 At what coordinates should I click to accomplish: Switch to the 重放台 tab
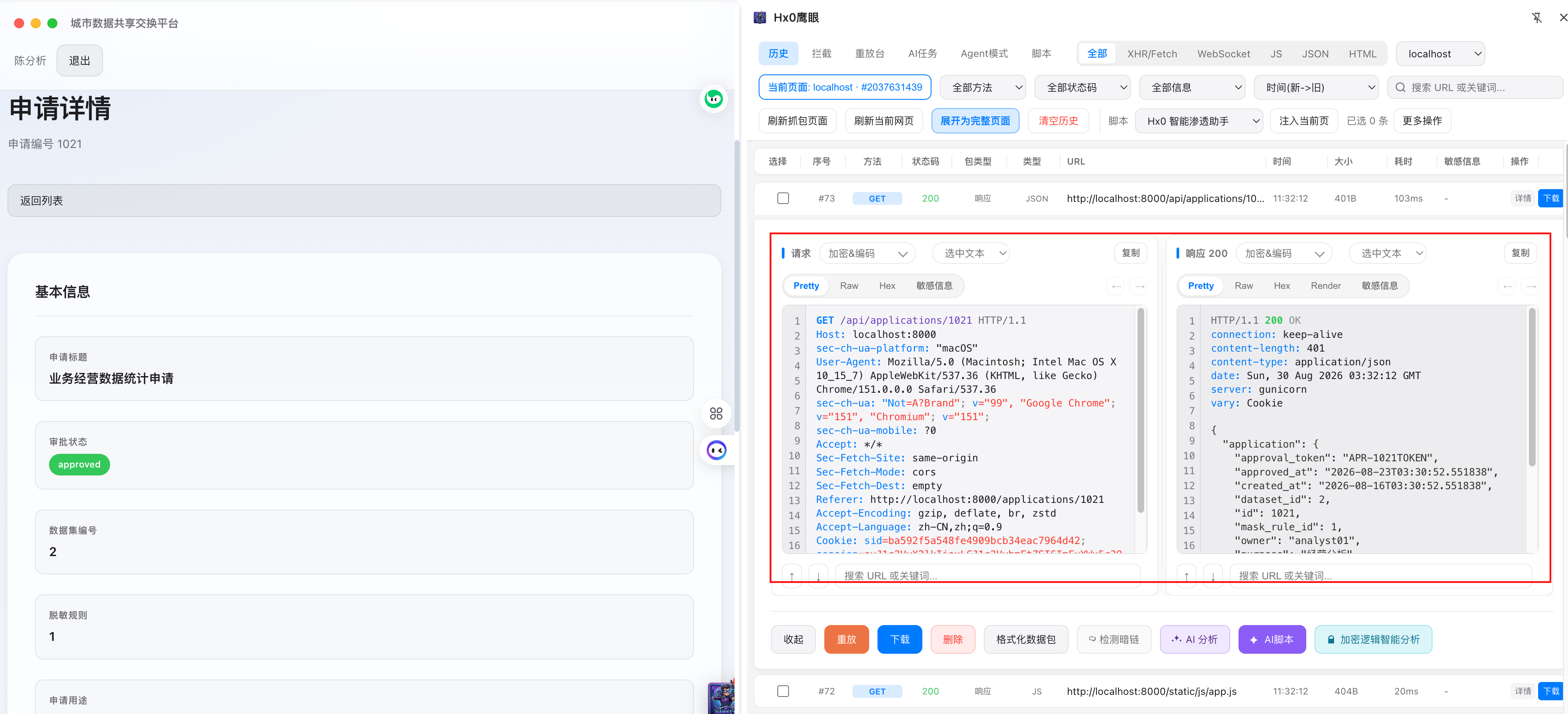click(x=869, y=54)
